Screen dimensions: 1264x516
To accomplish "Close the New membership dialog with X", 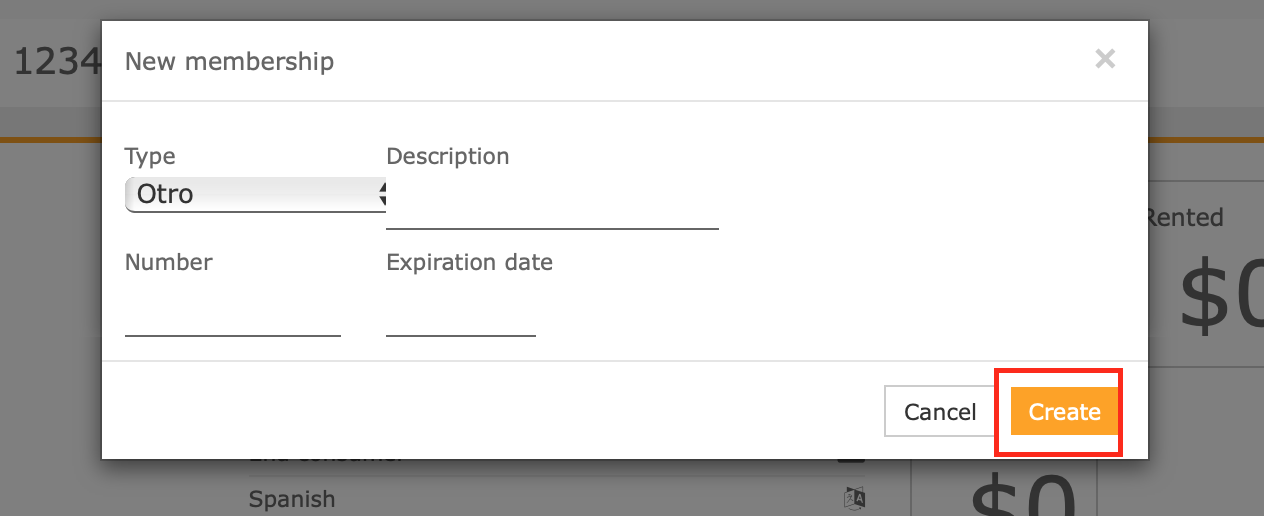I will click(1105, 59).
